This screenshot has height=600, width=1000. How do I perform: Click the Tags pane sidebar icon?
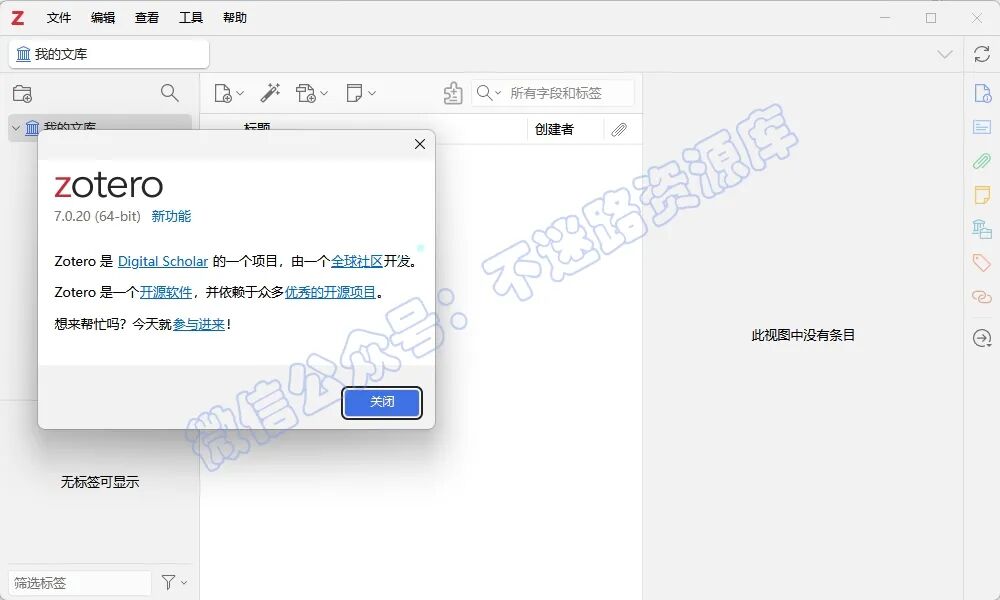[982, 262]
